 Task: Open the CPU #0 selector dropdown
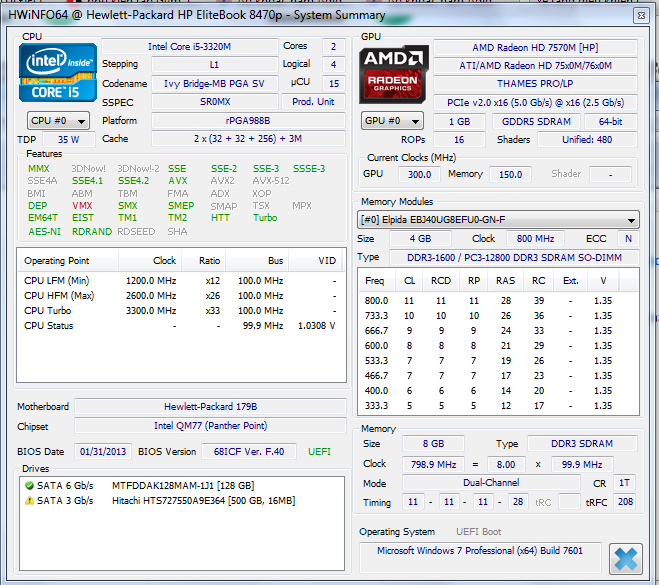click(x=58, y=121)
